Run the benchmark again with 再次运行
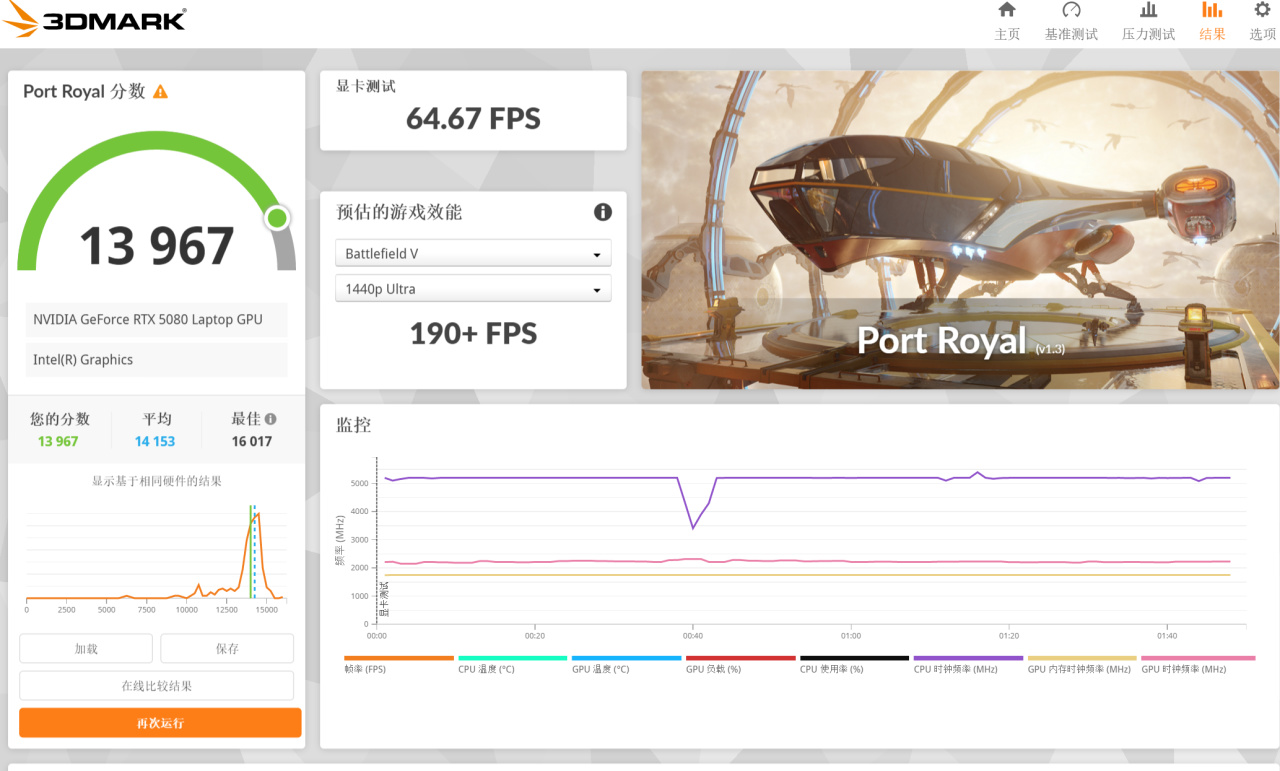 pos(160,723)
